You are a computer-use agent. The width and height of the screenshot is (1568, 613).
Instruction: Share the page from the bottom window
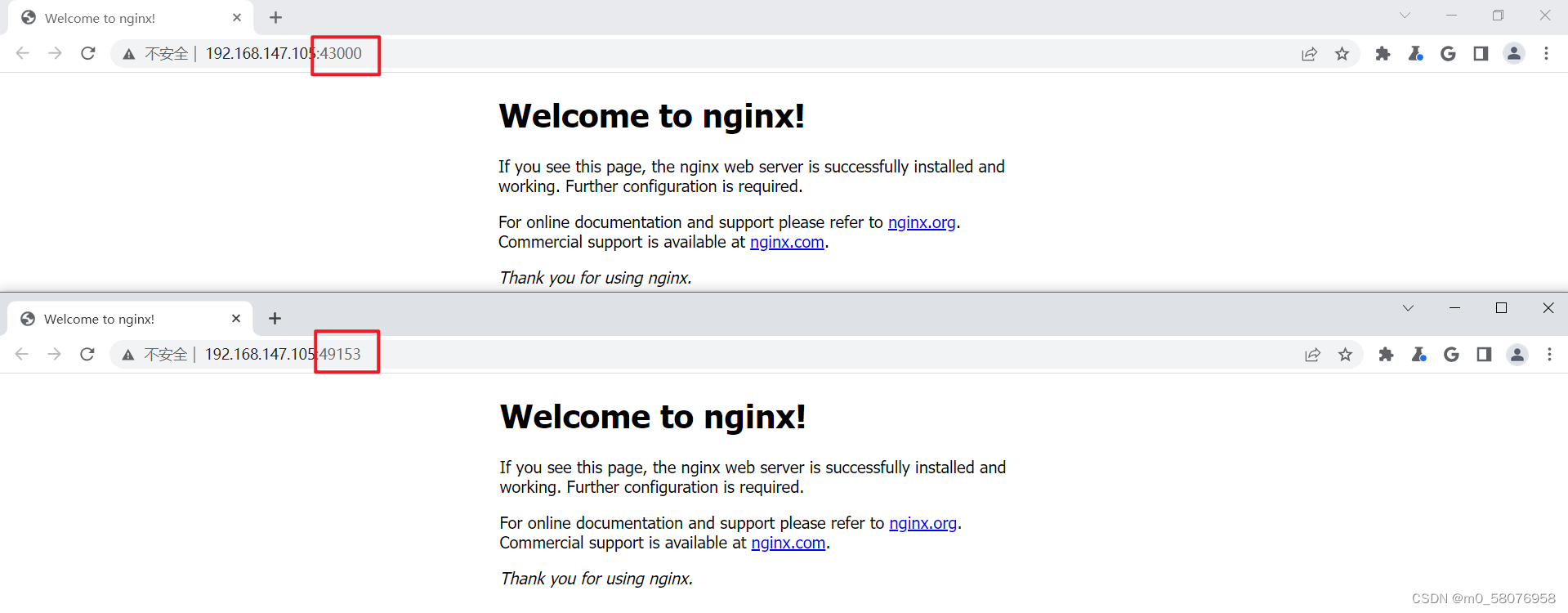pos(1312,354)
